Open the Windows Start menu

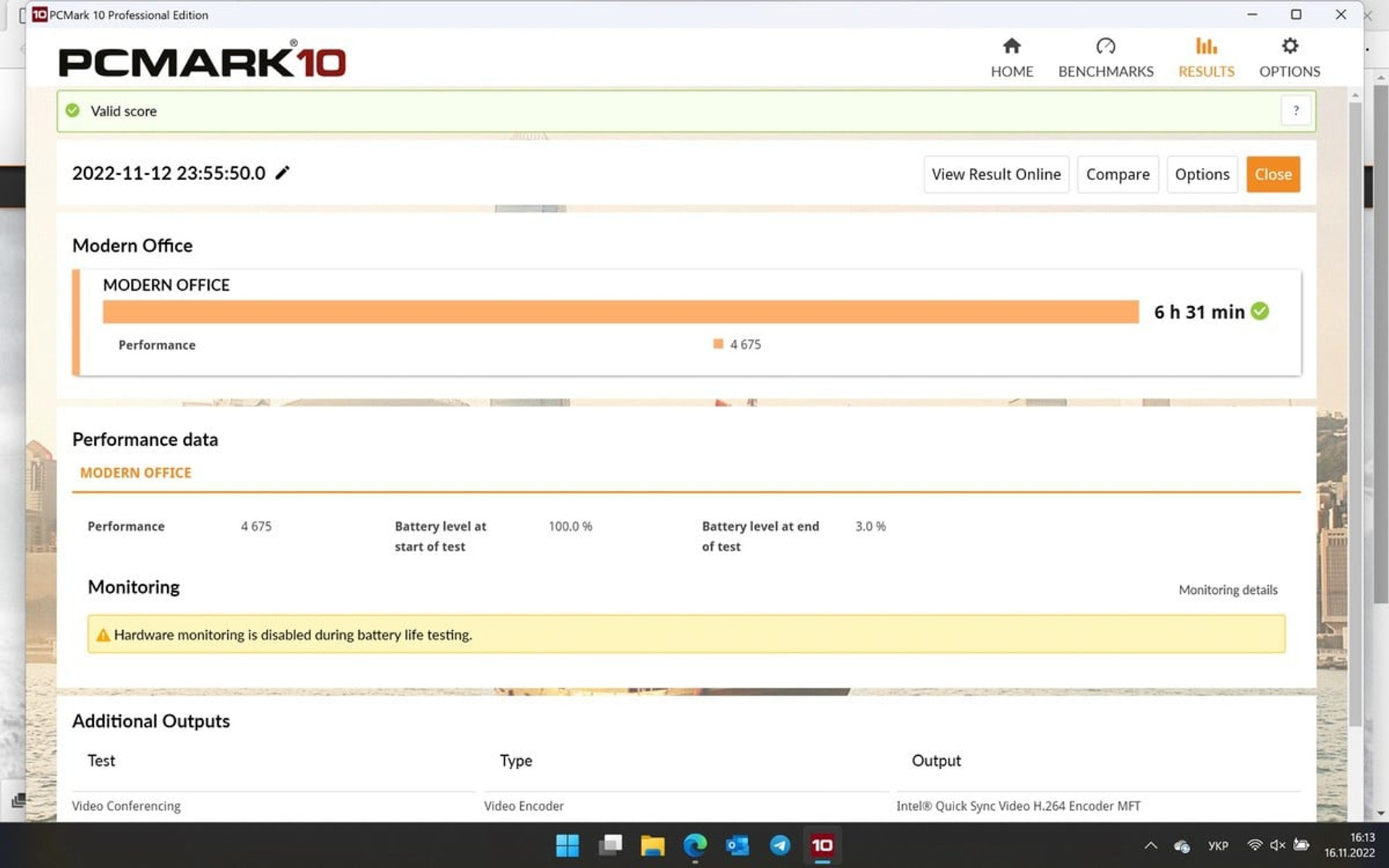(x=567, y=845)
